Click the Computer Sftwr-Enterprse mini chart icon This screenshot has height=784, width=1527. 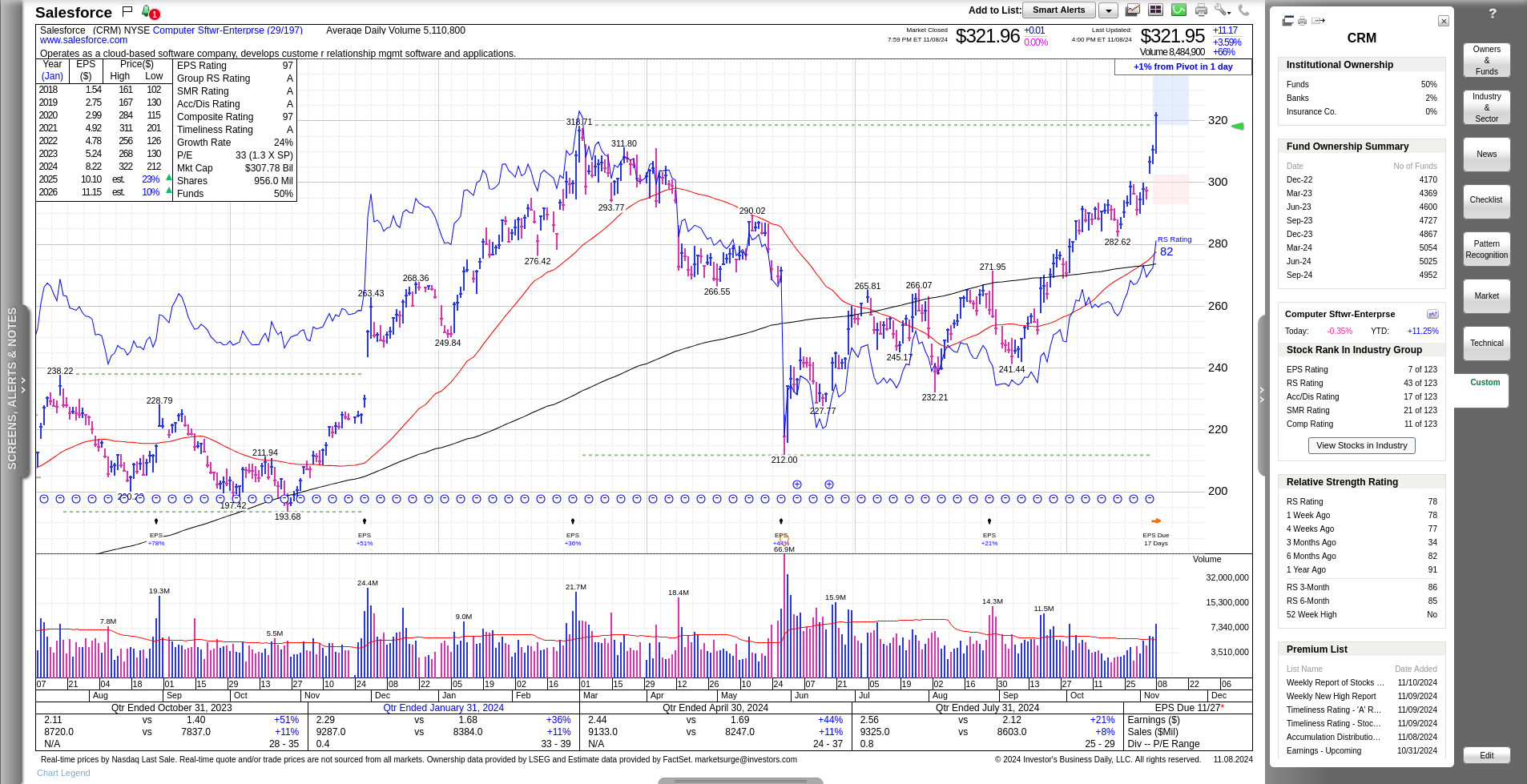click(1432, 314)
